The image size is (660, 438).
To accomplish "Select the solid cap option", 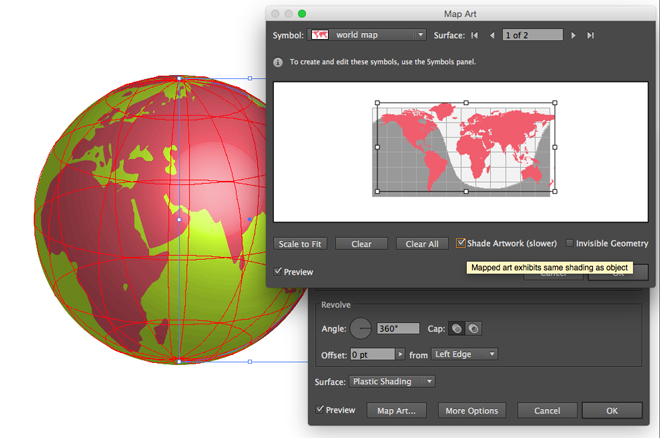I will (457, 329).
